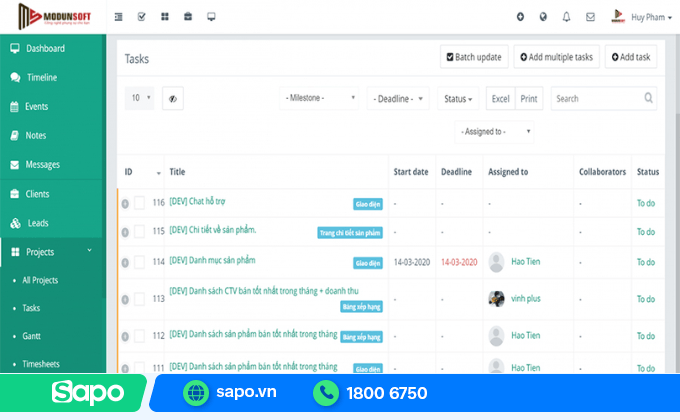
Task: Click the vinh plus avatar thumbnail
Action: click(x=496, y=299)
